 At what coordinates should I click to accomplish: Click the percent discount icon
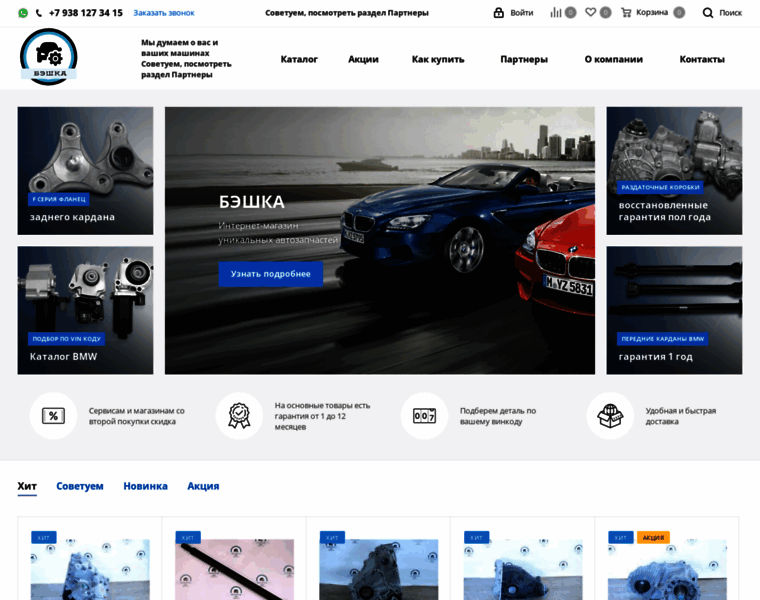coord(53,416)
